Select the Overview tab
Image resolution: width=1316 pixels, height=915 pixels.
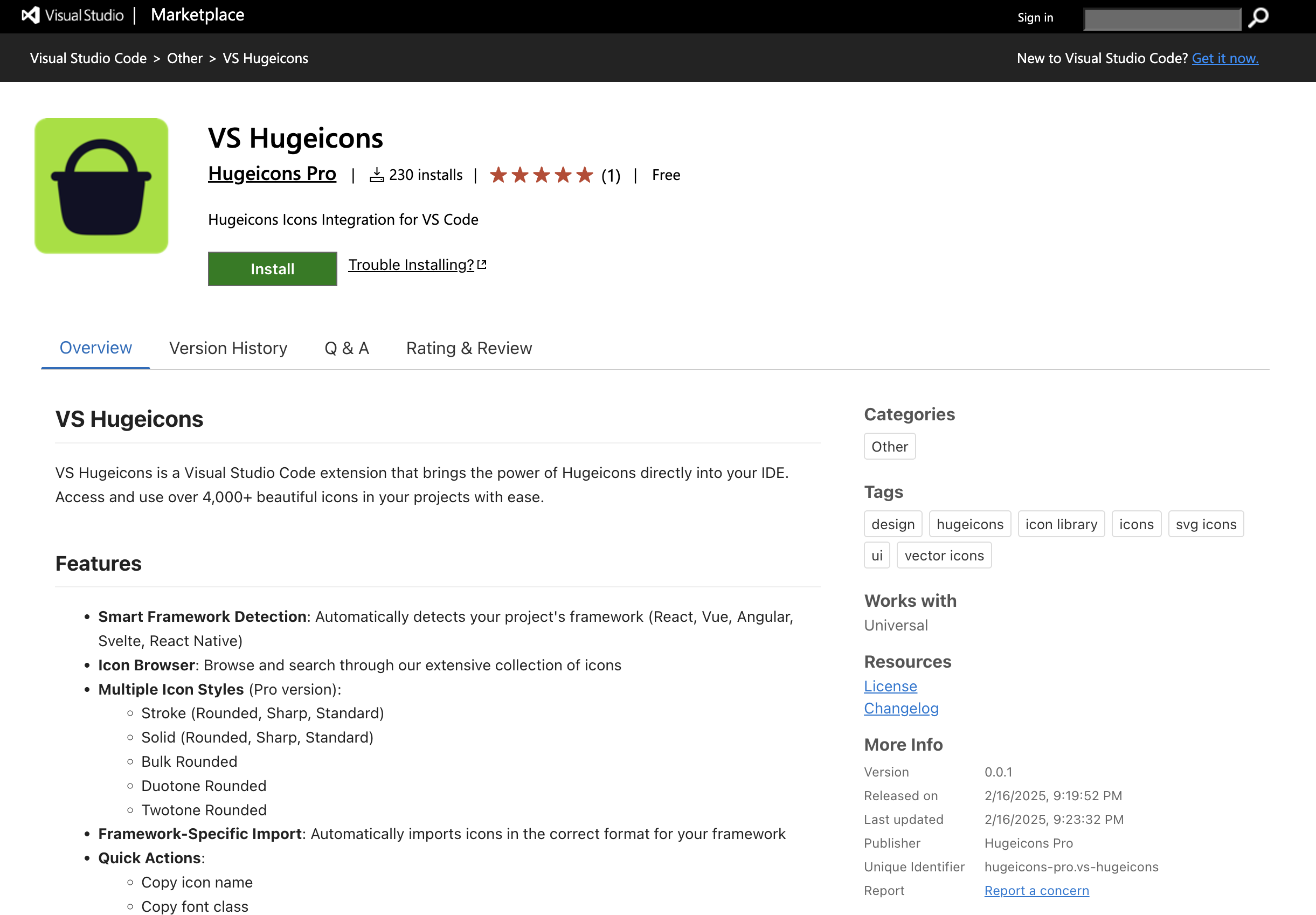pyautogui.click(x=96, y=348)
